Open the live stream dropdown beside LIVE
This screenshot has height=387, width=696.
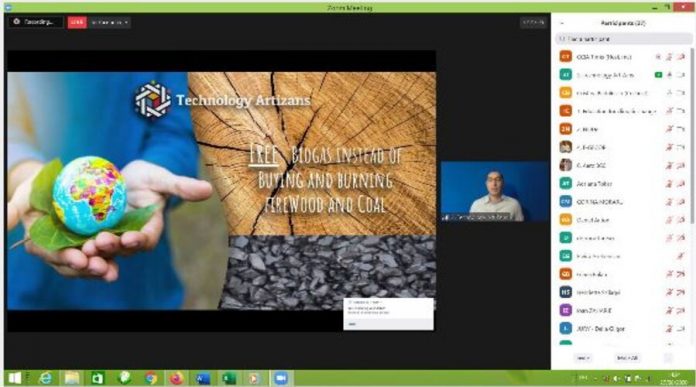click(x=110, y=22)
